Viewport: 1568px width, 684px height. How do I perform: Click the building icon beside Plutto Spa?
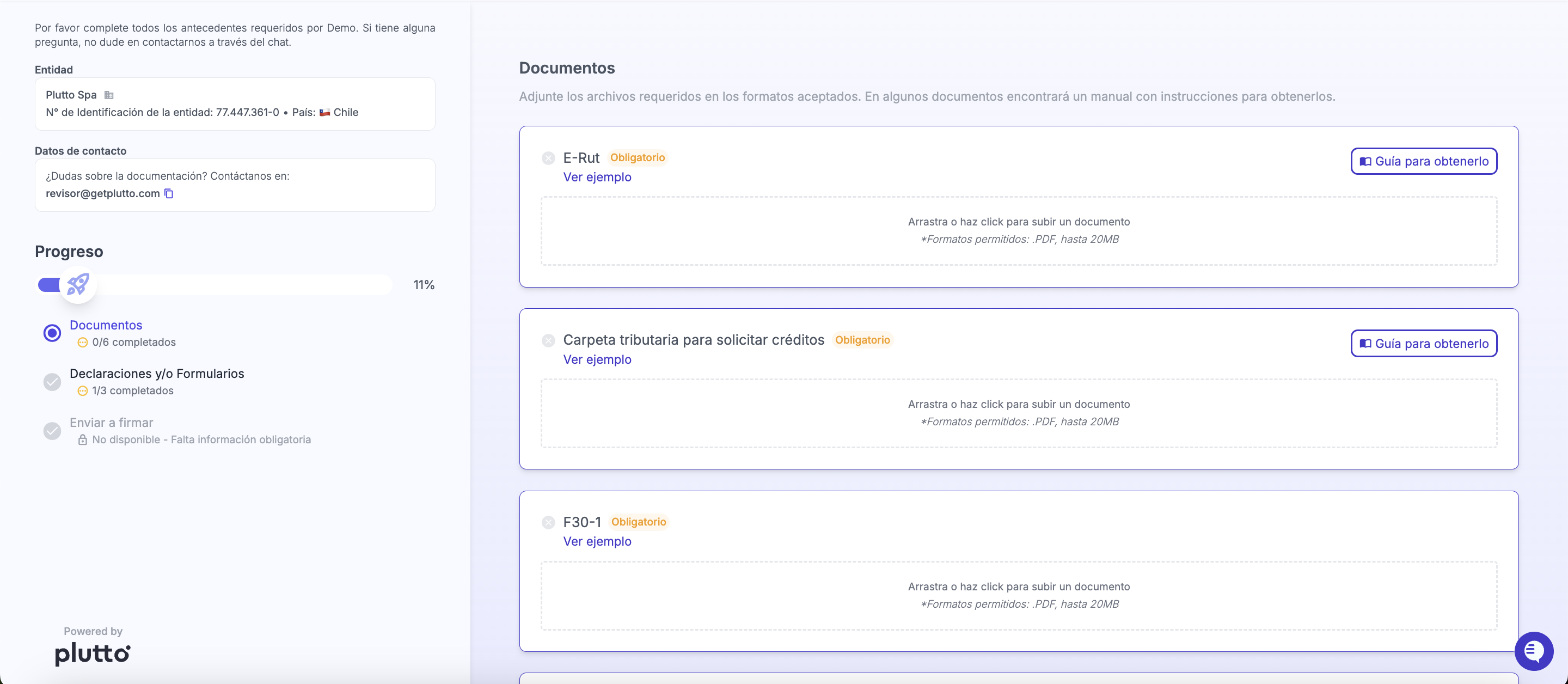[x=109, y=95]
